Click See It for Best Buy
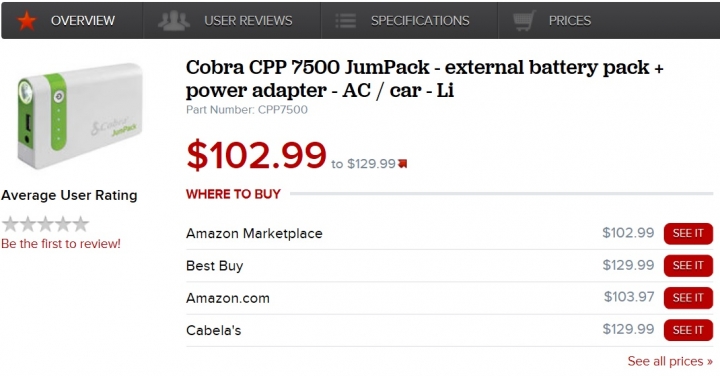Image resolution: width=720 pixels, height=376 pixels. tap(688, 265)
